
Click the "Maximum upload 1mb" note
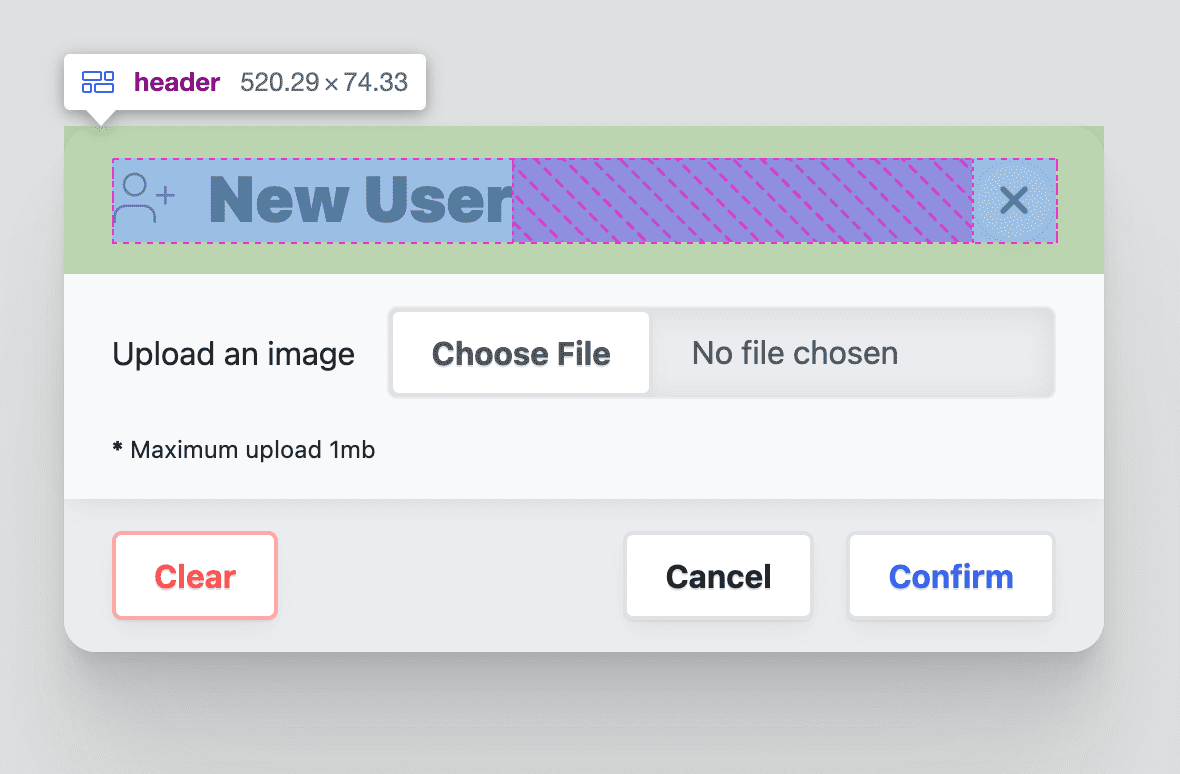point(251,449)
